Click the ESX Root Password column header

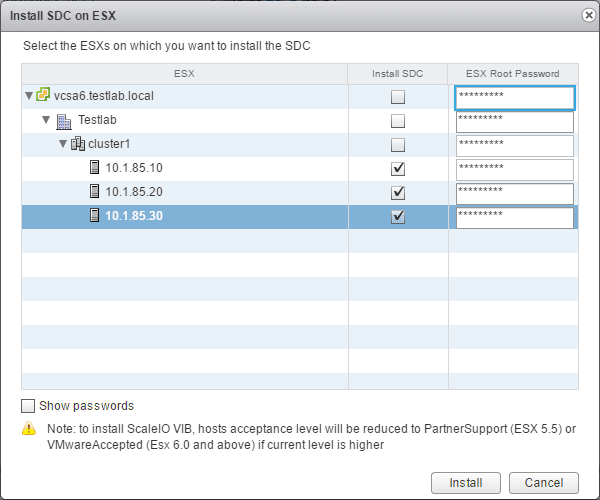point(513,73)
